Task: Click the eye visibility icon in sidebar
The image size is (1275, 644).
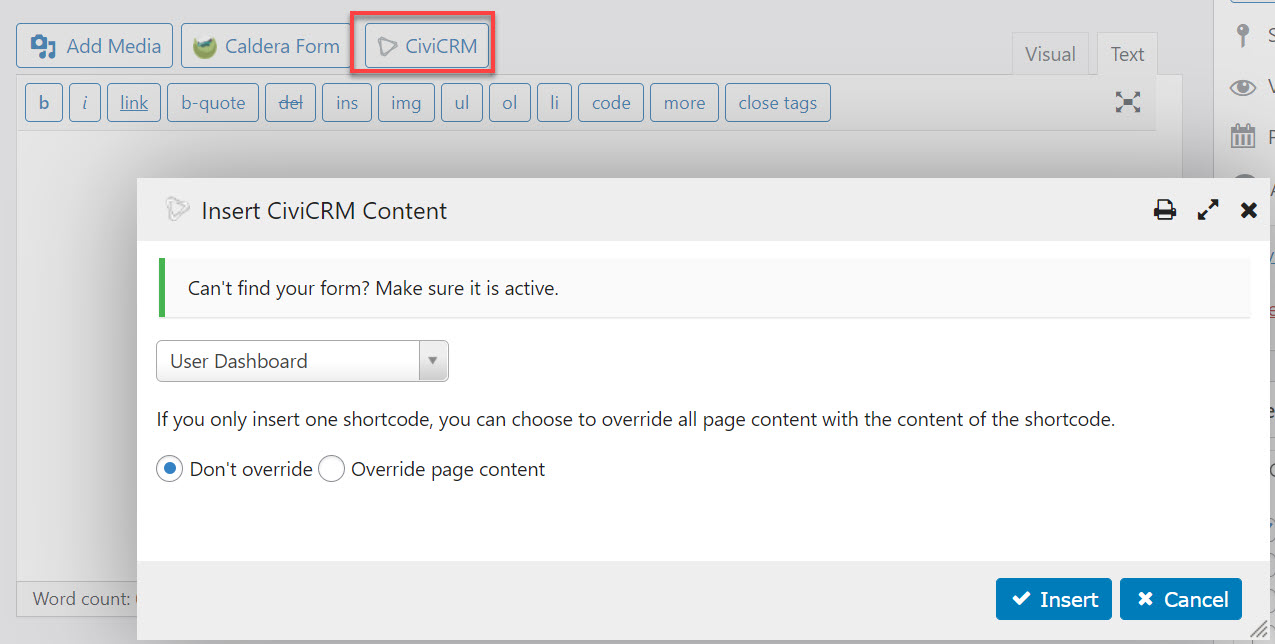Action: [1243, 87]
